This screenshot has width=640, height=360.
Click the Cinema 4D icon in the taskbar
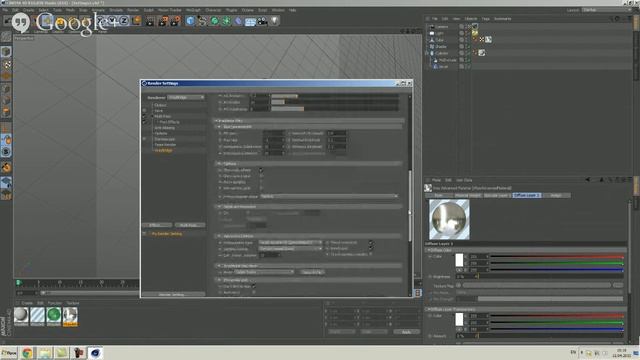(x=95, y=353)
